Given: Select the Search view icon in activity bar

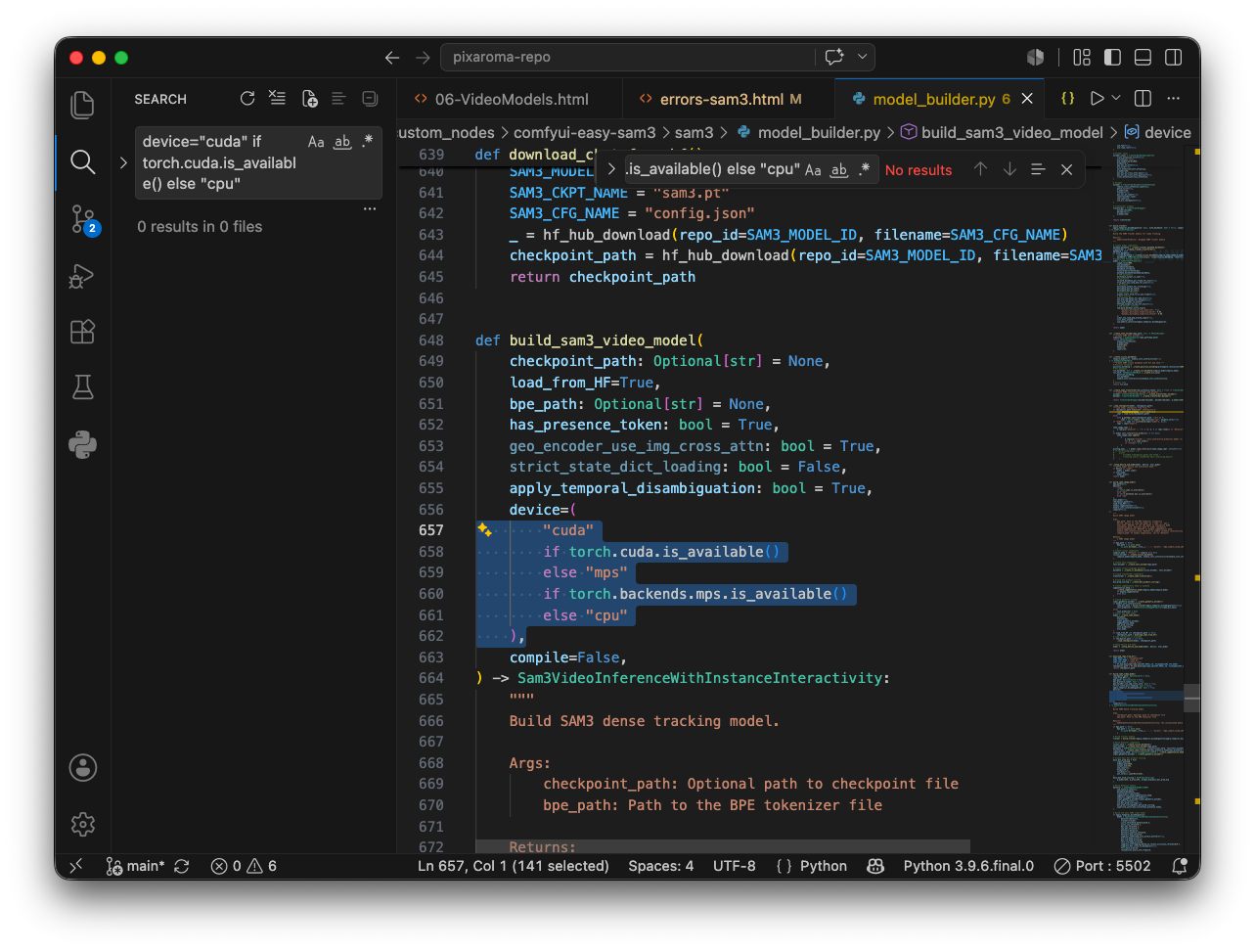Looking at the screenshot, I should click(x=83, y=161).
